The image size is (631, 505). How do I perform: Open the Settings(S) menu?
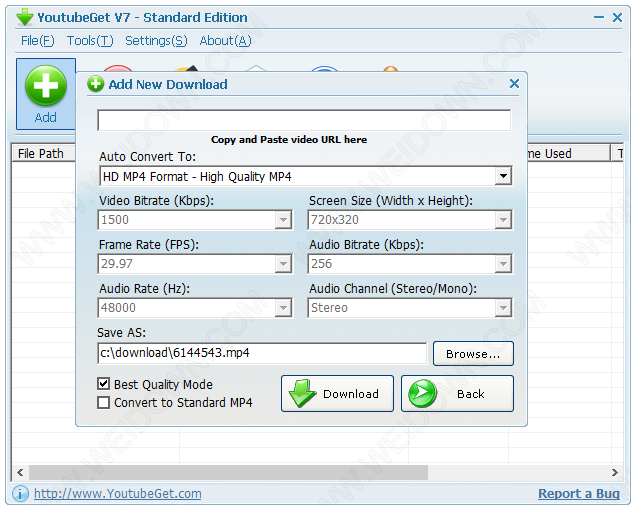pyautogui.click(x=156, y=41)
